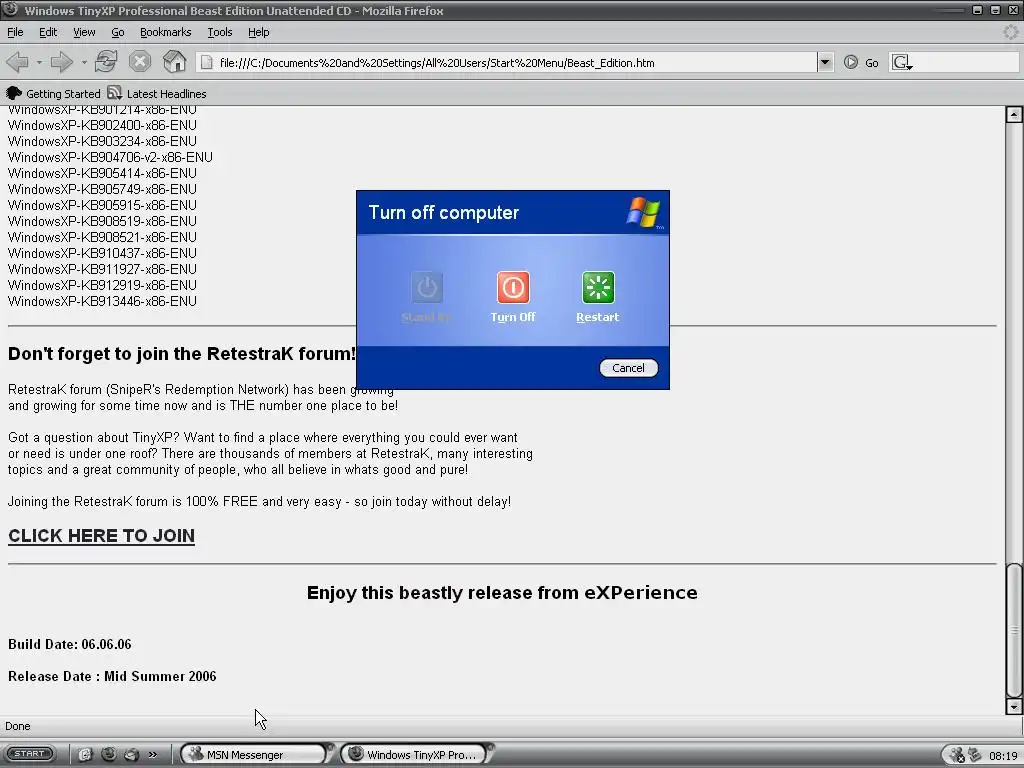Click the vertical scrollbar down arrow
Viewport: 1024px width, 768px height.
pos(1014,707)
